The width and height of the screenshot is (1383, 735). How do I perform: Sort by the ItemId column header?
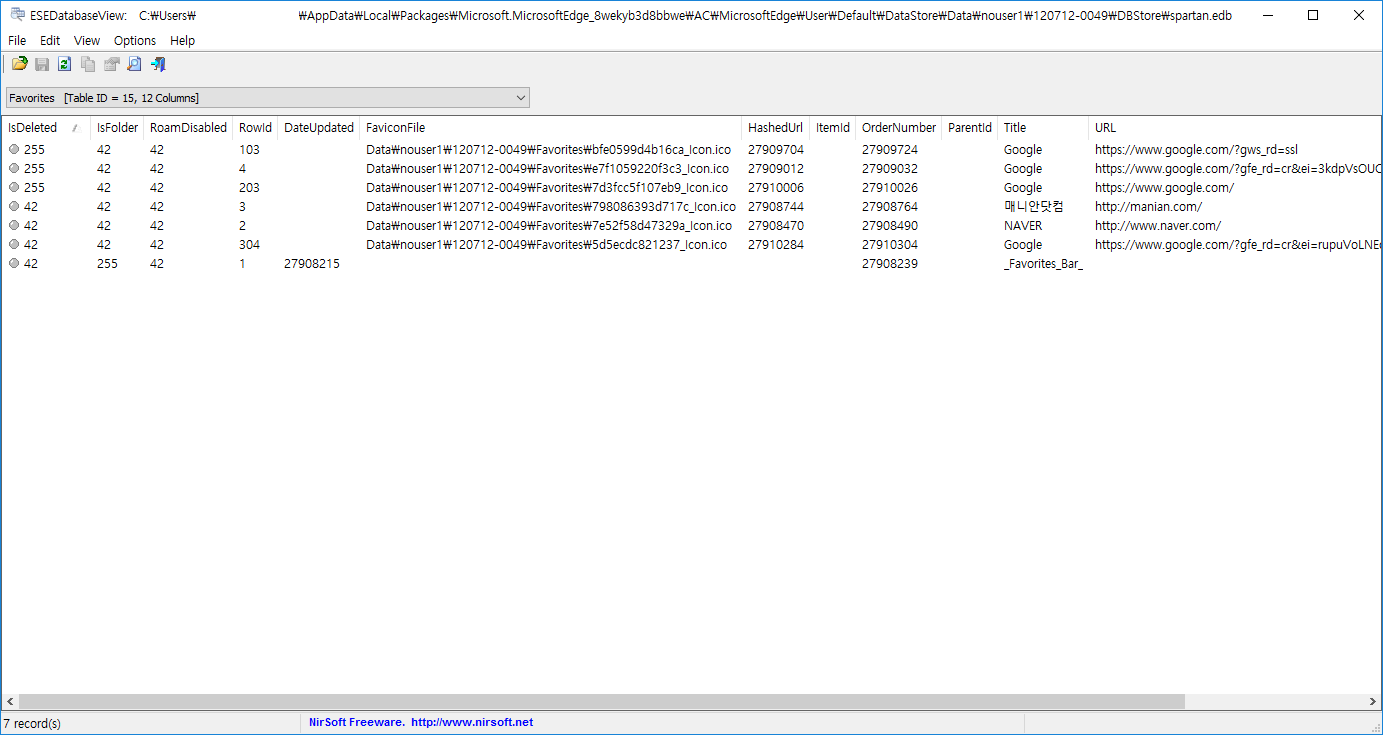click(x=832, y=127)
